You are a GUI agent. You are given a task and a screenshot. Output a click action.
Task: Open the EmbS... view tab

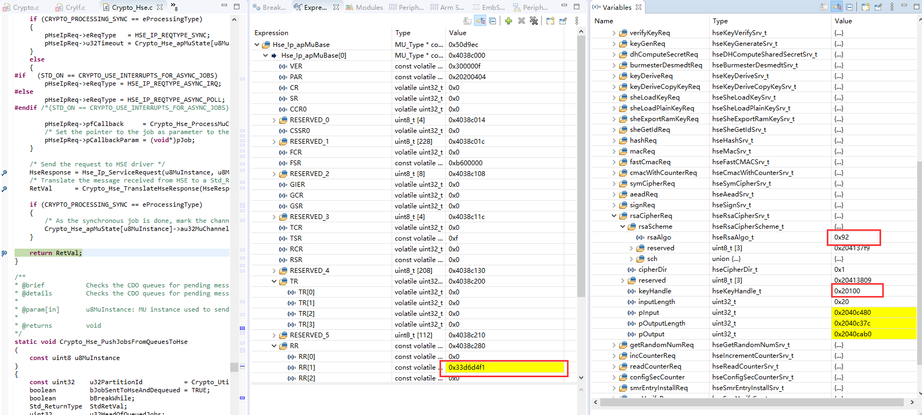click(x=488, y=7)
